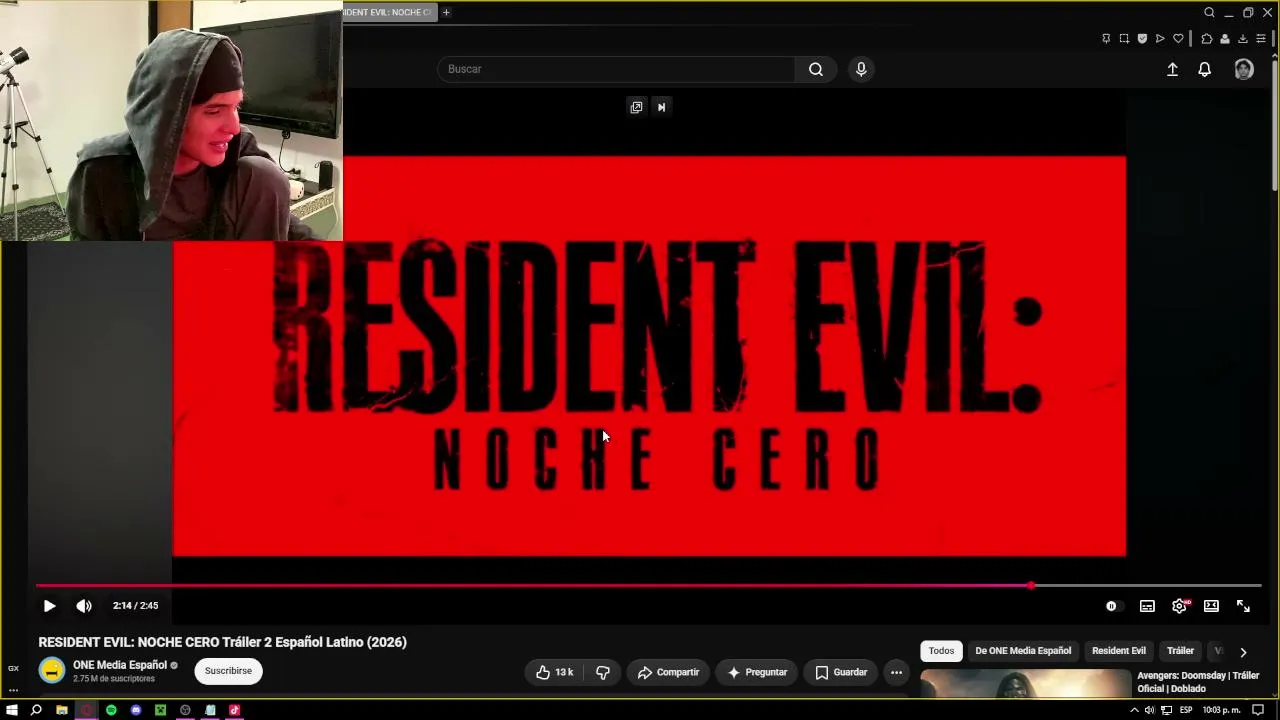Image resolution: width=1280 pixels, height=720 pixels.
Task: Open the upload video arrow icon
Action: click(x=1172, y=69)
